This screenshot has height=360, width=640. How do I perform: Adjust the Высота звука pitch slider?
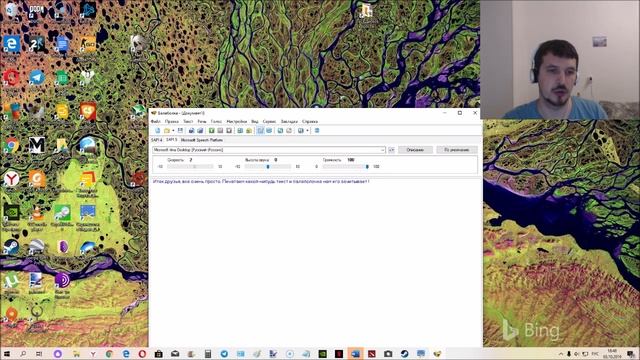point(268,167)
